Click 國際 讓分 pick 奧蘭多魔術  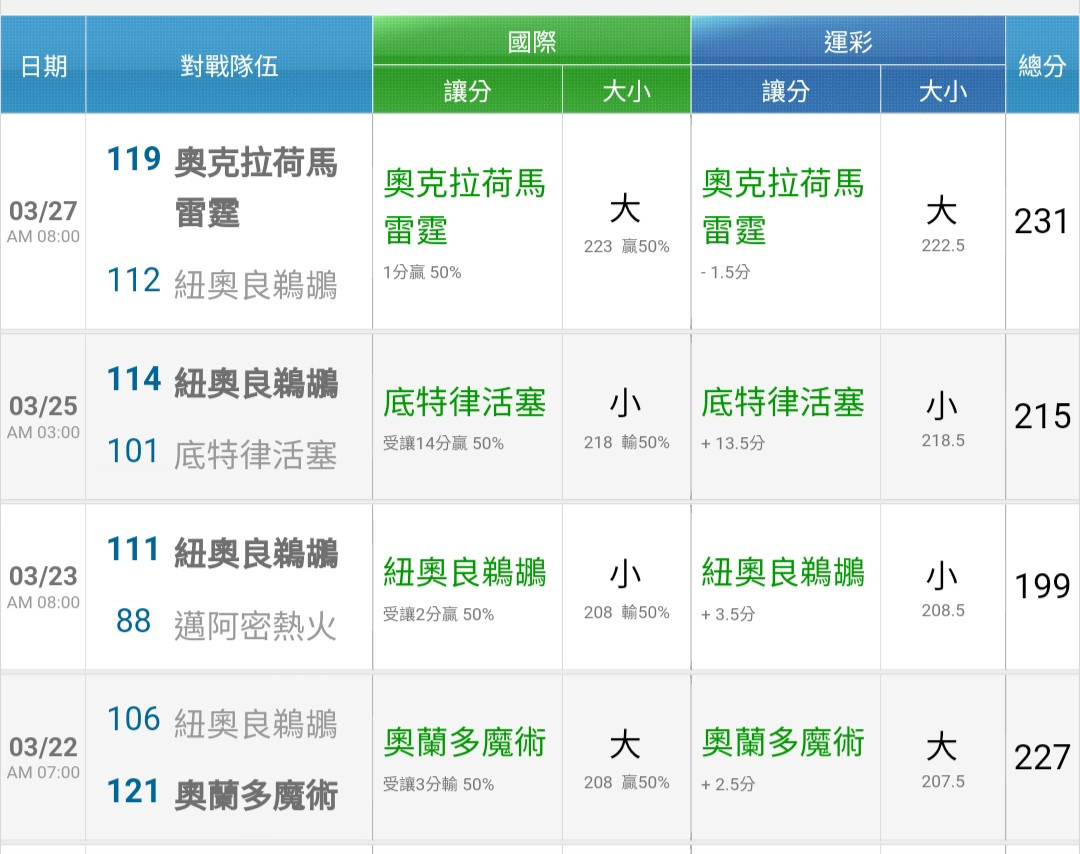[x=464, y=742]
